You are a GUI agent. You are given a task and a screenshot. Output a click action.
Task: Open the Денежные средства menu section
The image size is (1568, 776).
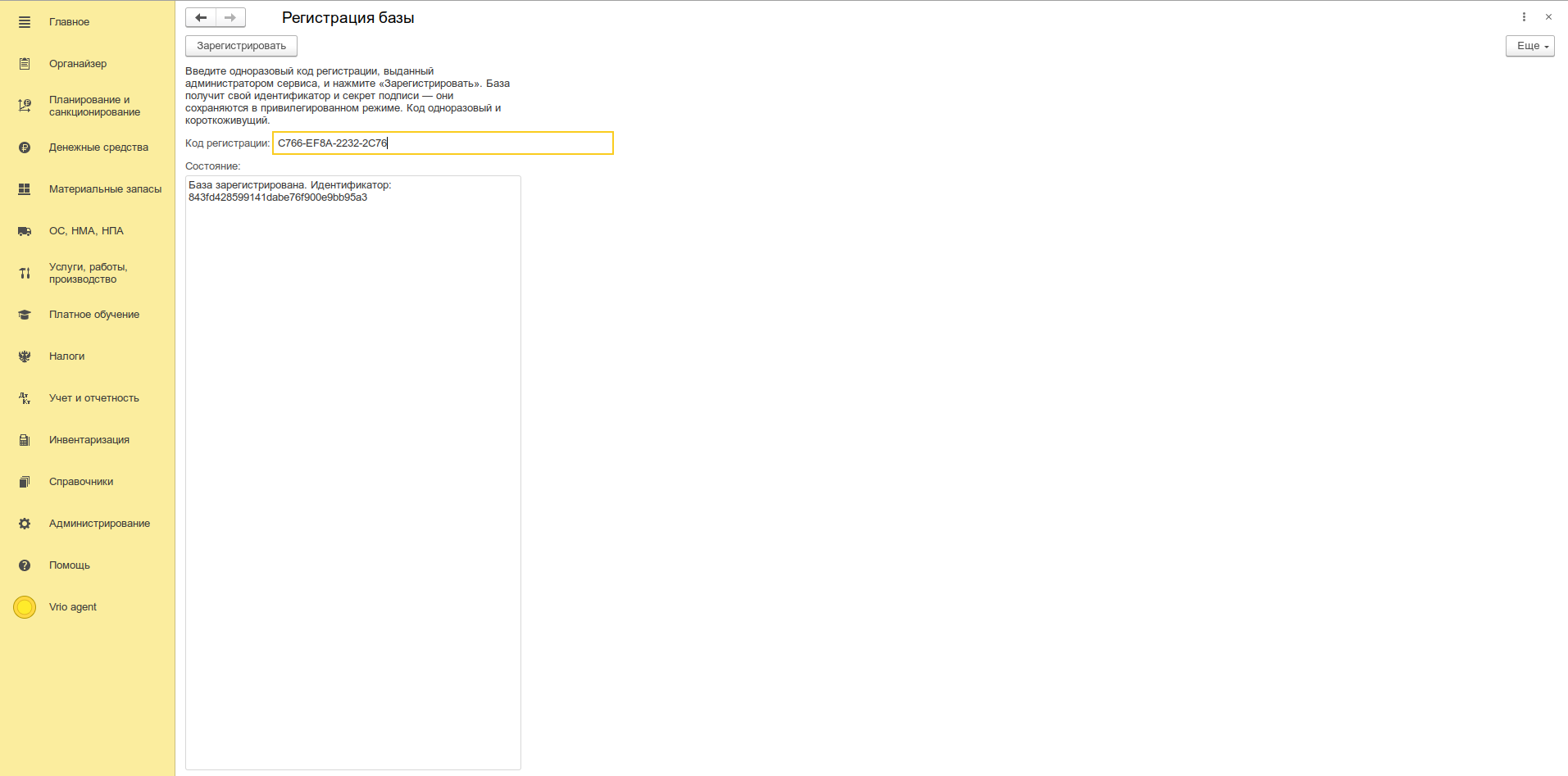pyautogui.click(x=98, y=147)
